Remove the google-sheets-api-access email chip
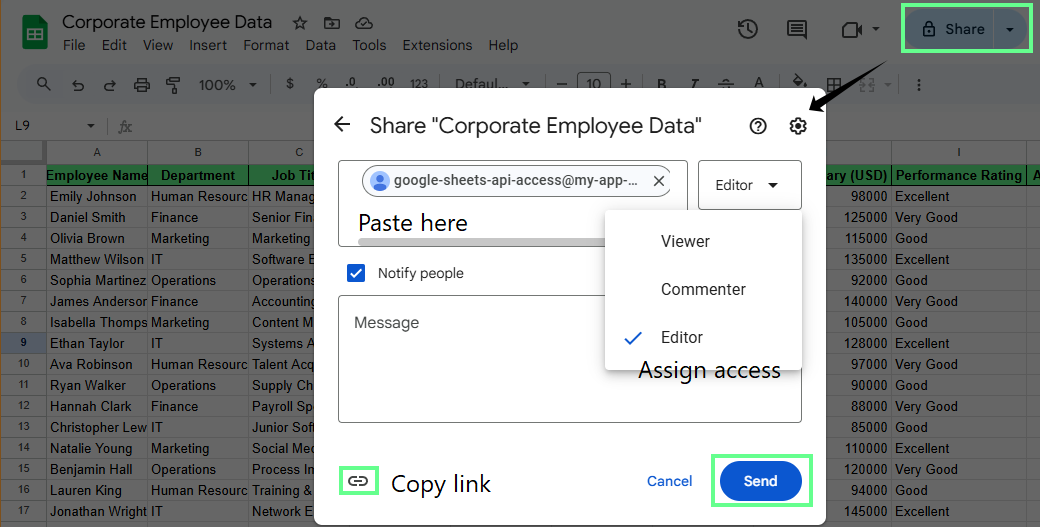This screenshot has height=527, width=1040. (659, 181)
